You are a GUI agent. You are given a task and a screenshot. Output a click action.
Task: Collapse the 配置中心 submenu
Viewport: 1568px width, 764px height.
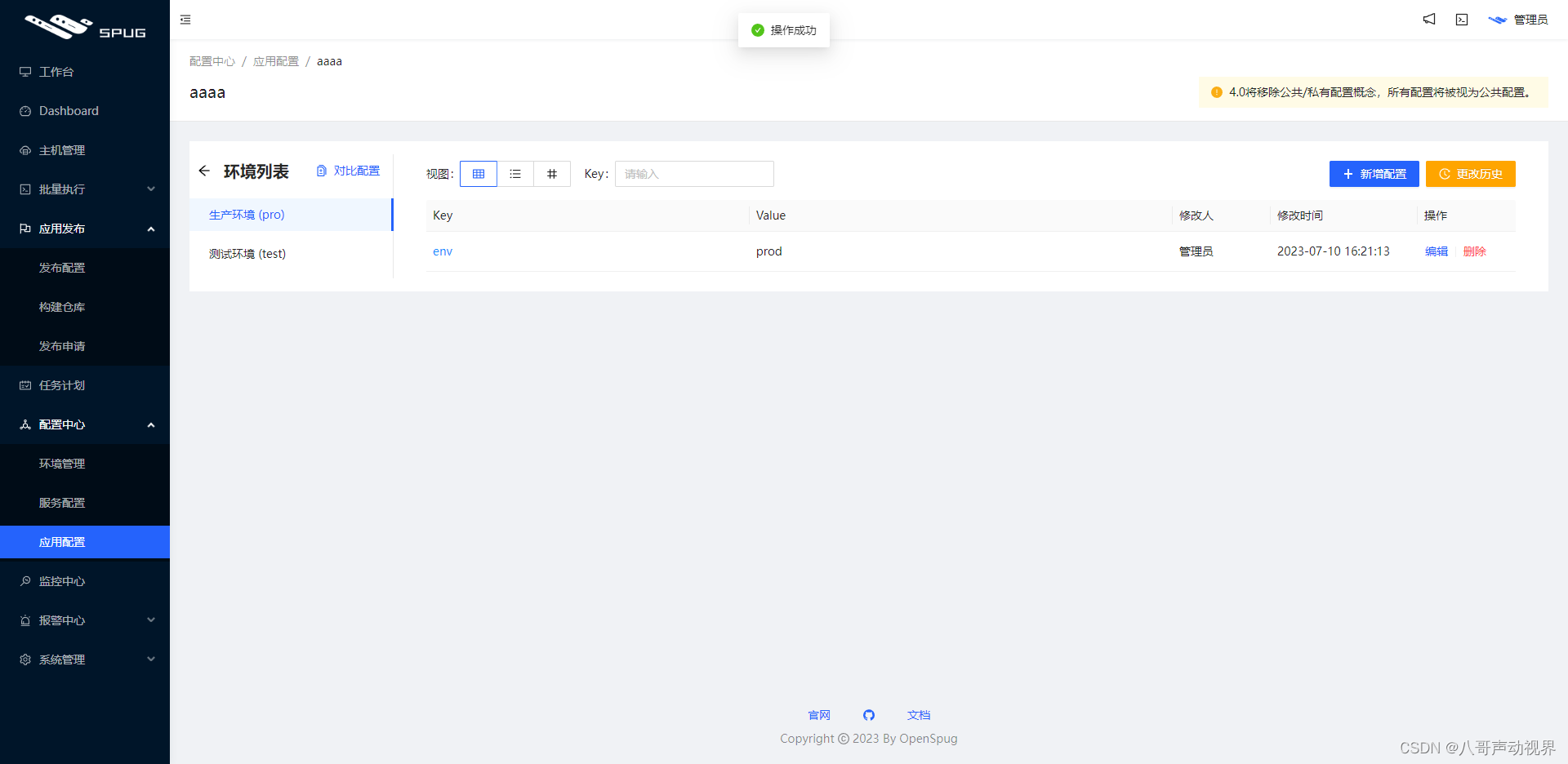point(85,424)
